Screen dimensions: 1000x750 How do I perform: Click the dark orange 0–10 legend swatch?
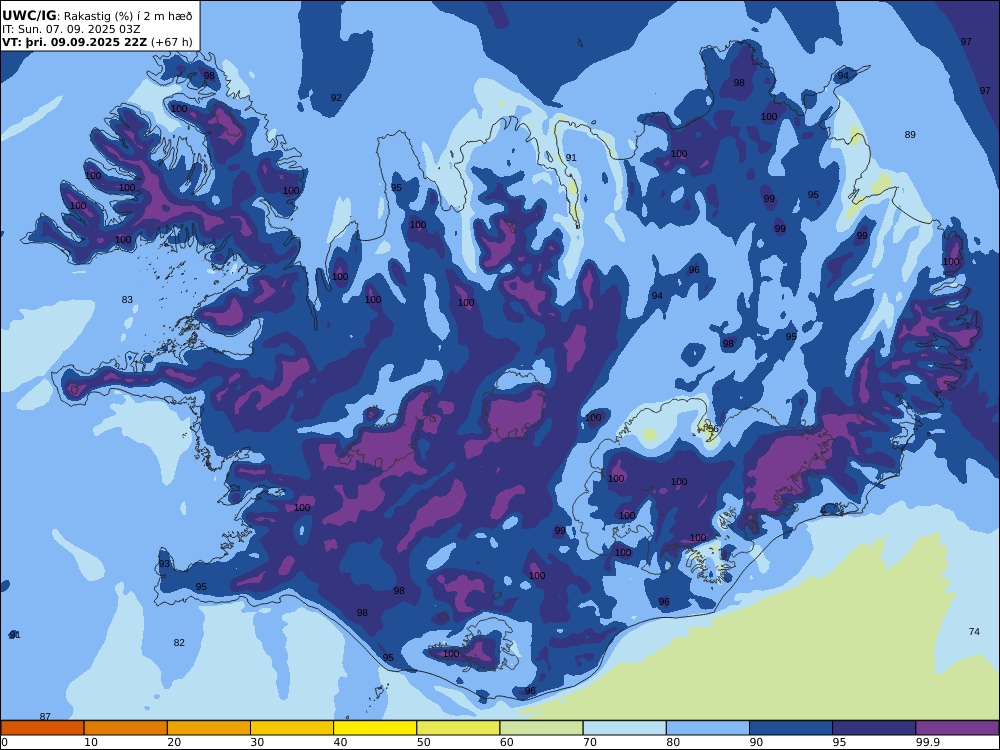[x=42, y=728]
